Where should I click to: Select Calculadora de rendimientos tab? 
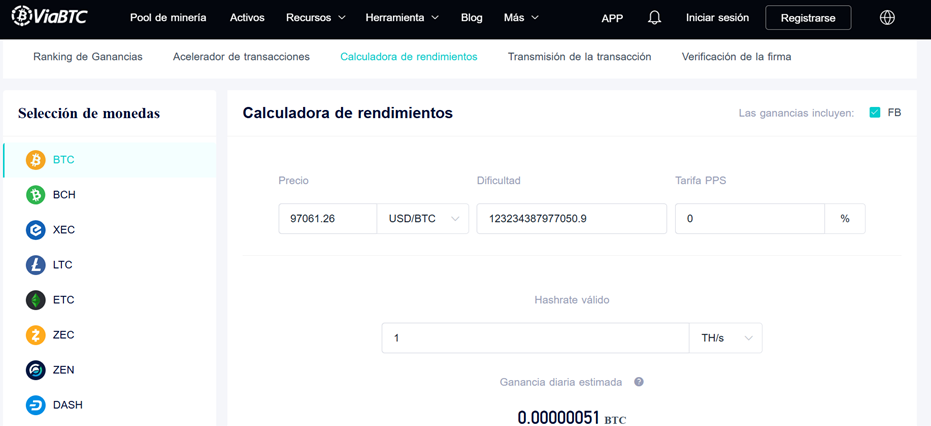coord(408,57)
